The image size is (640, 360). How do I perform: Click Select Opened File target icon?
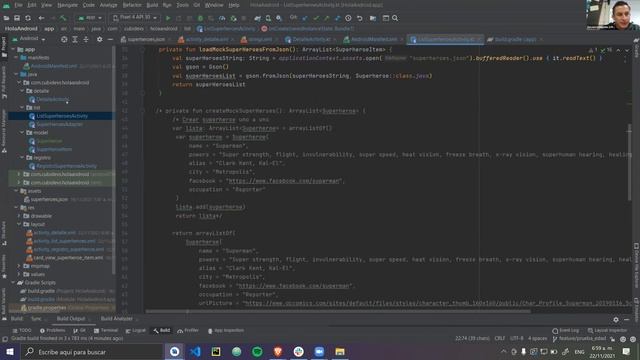[x=64, y=39]
